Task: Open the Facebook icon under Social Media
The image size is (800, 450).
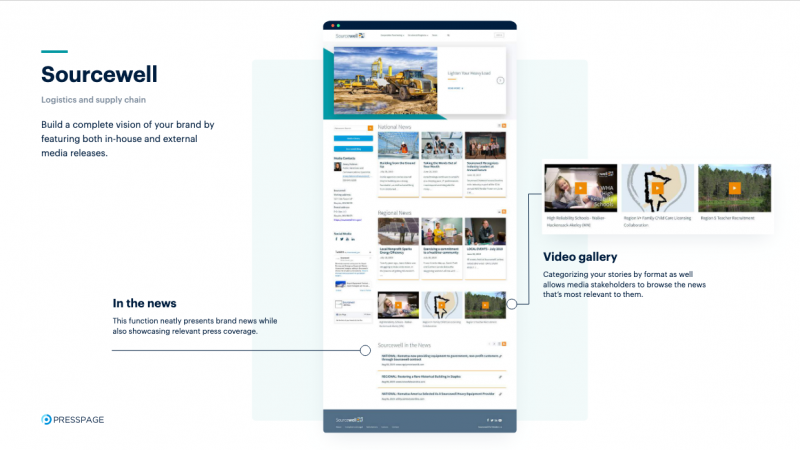Action: (x=336, y=239)
